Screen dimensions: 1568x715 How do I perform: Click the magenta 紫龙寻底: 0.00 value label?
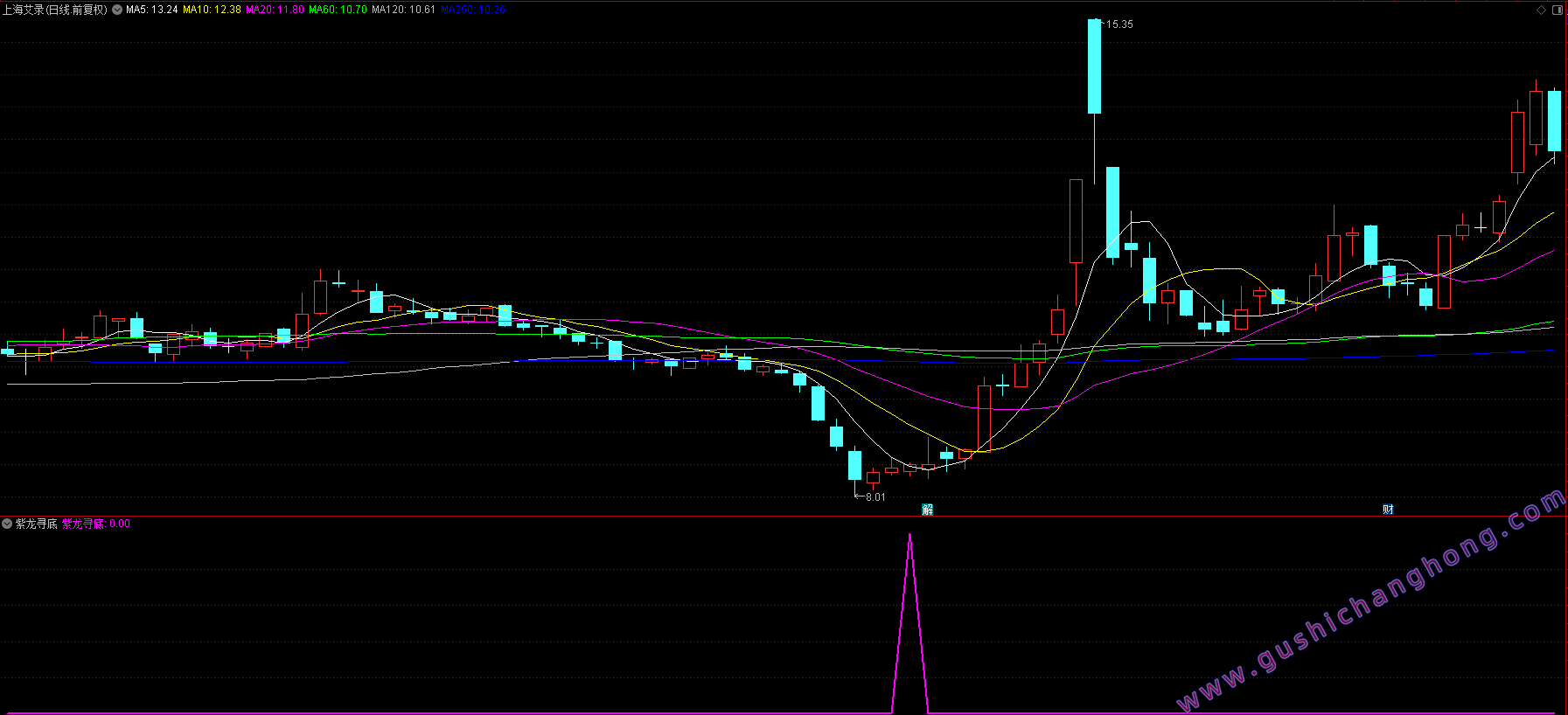tap(96, 524)
